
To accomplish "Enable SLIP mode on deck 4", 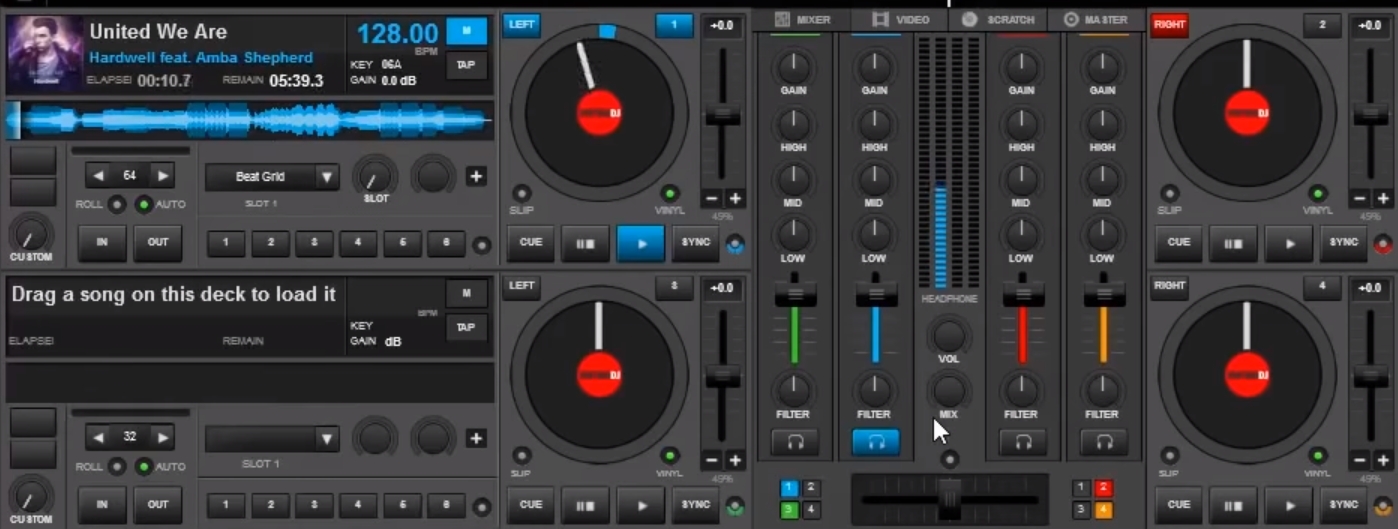I will coord(1168,455).
